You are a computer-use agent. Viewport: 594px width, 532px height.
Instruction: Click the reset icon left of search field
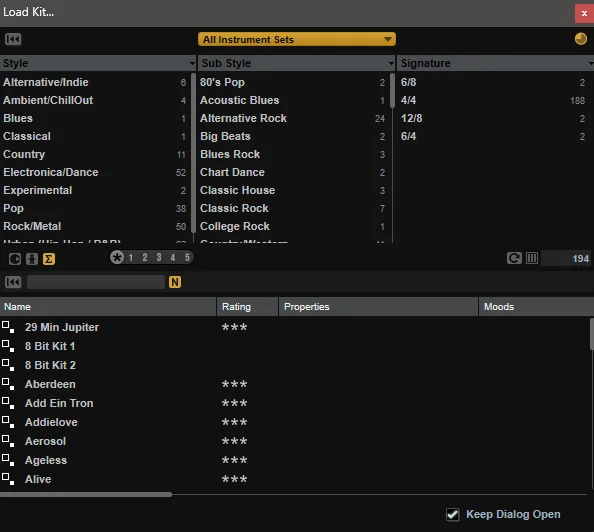(13, 282)
